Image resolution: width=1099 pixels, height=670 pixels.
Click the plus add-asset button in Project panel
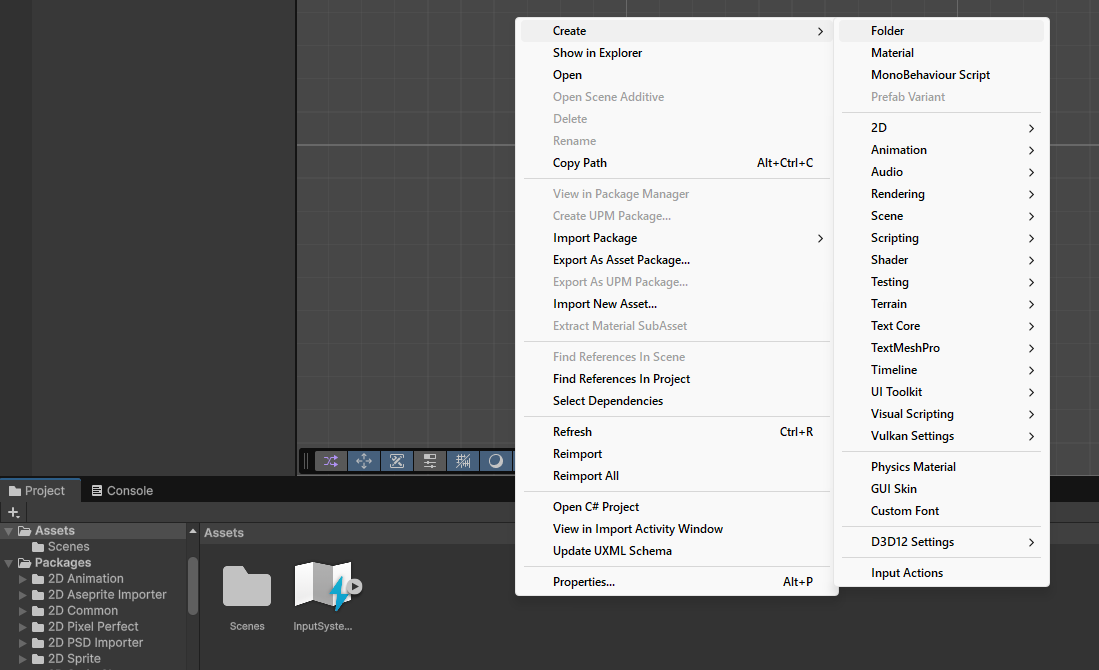[13, 512]
